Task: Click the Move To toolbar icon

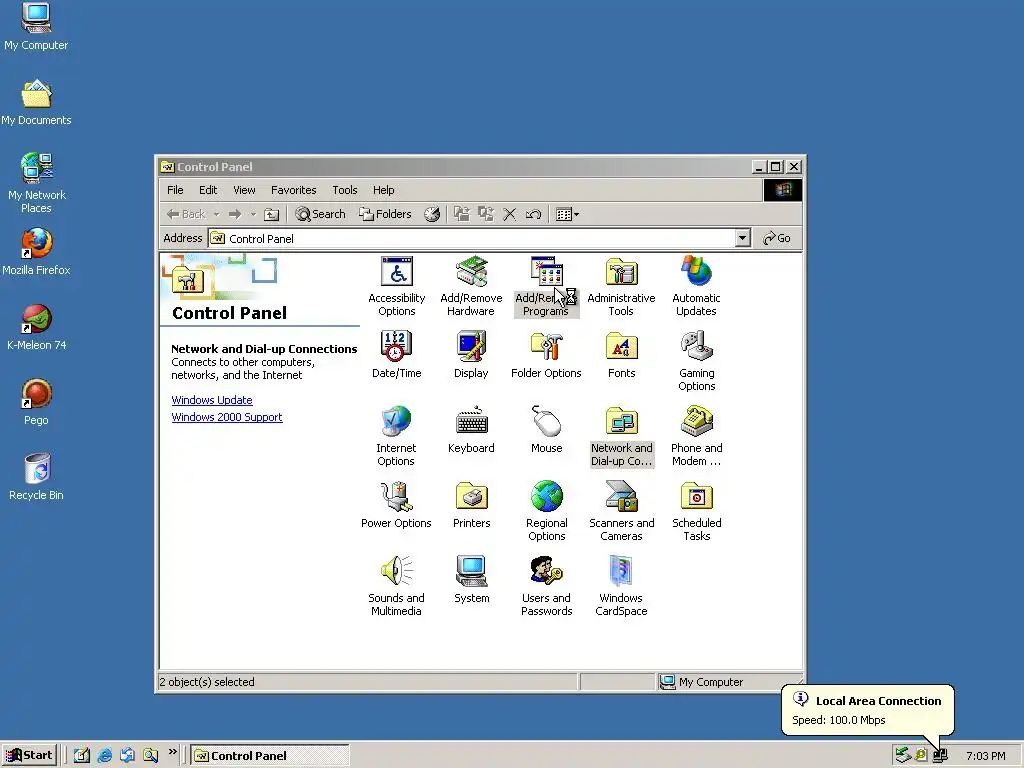Action: (462, 214)
